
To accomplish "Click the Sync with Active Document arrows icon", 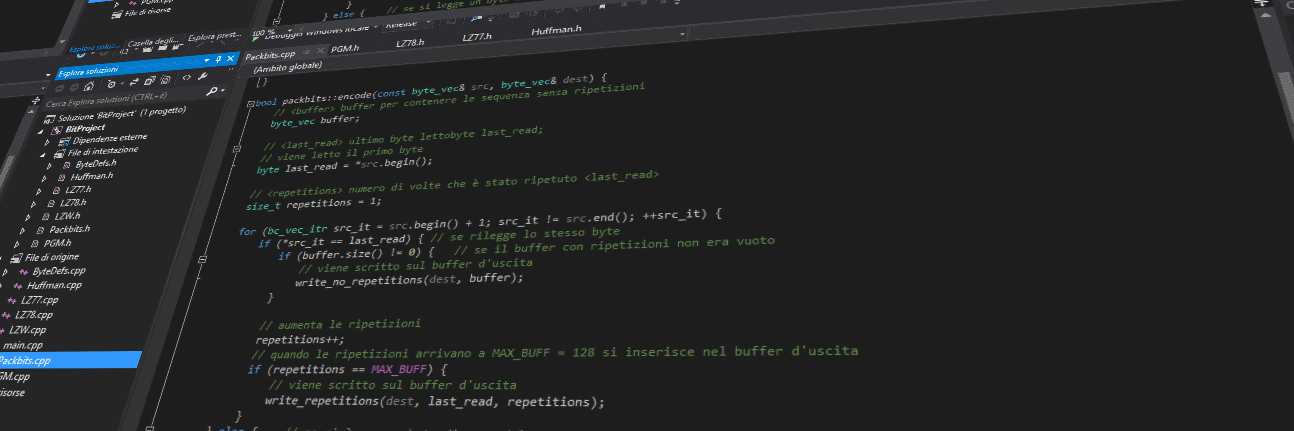I will click(x=134, y=82).
